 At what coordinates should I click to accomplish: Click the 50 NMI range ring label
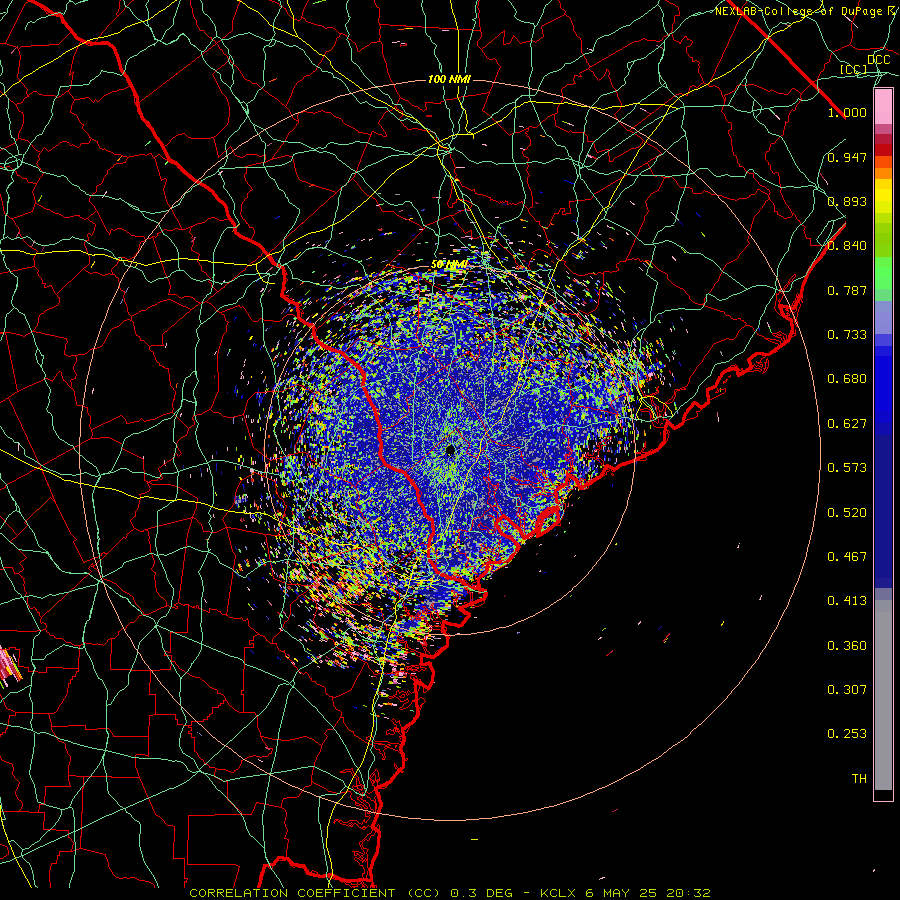tap(449, 265)
